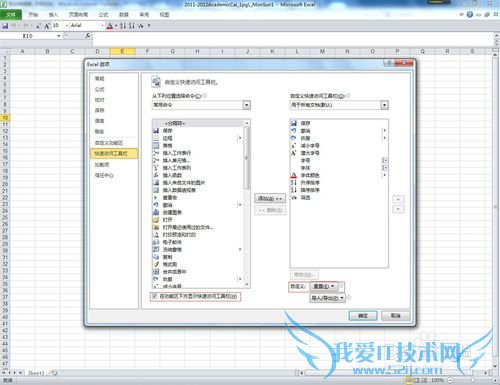Image resolution: width=500 pixels, height=385 pixels.
Task: Click the zoom slider in status bar
Action: (473, 380)
